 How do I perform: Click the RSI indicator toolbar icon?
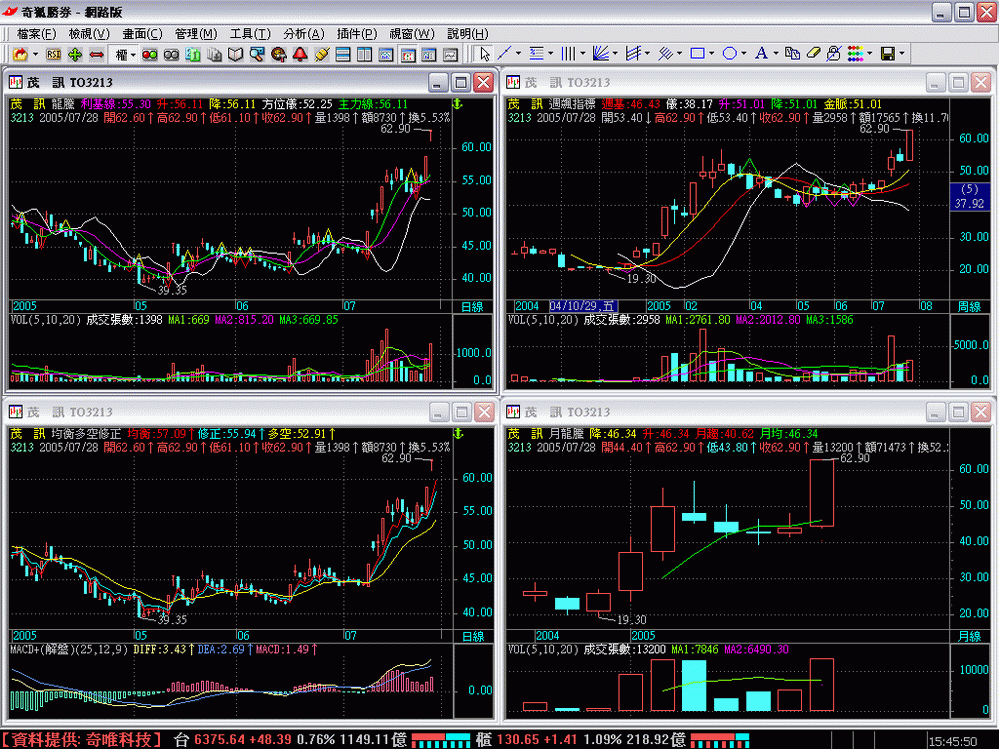click(x=54, y=55)
